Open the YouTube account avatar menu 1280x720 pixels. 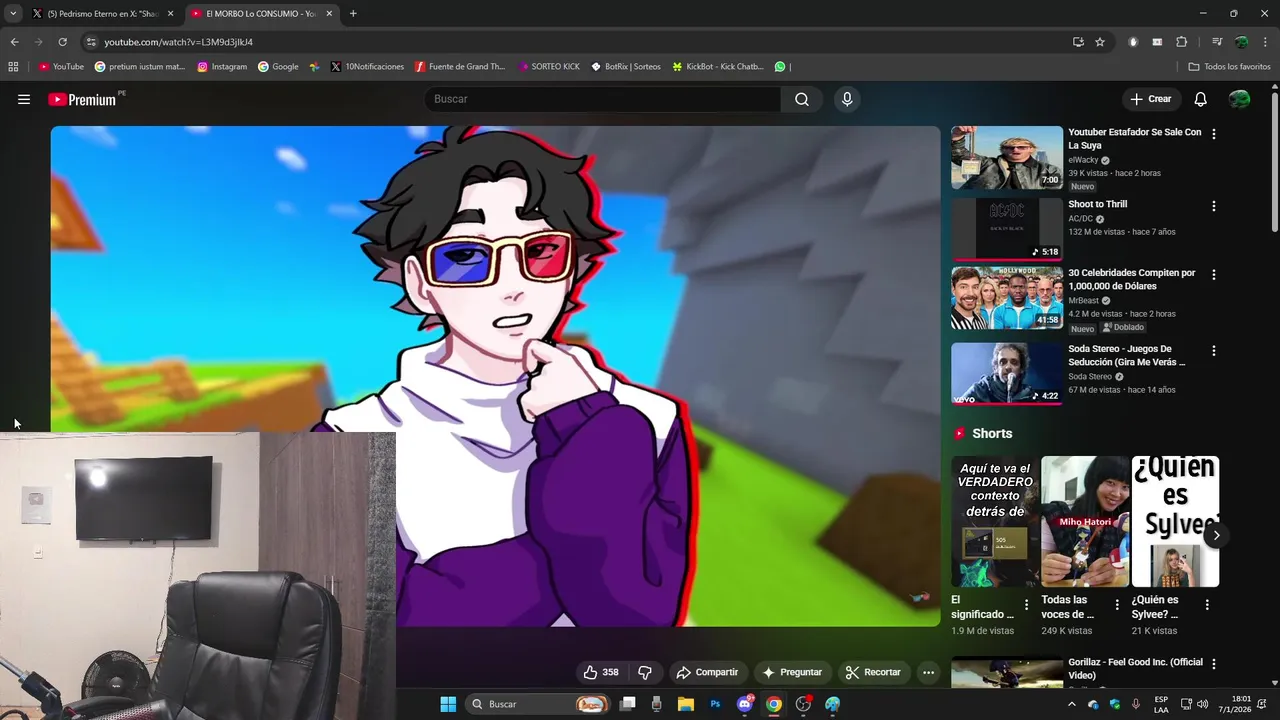click(x=1240, y=99)
